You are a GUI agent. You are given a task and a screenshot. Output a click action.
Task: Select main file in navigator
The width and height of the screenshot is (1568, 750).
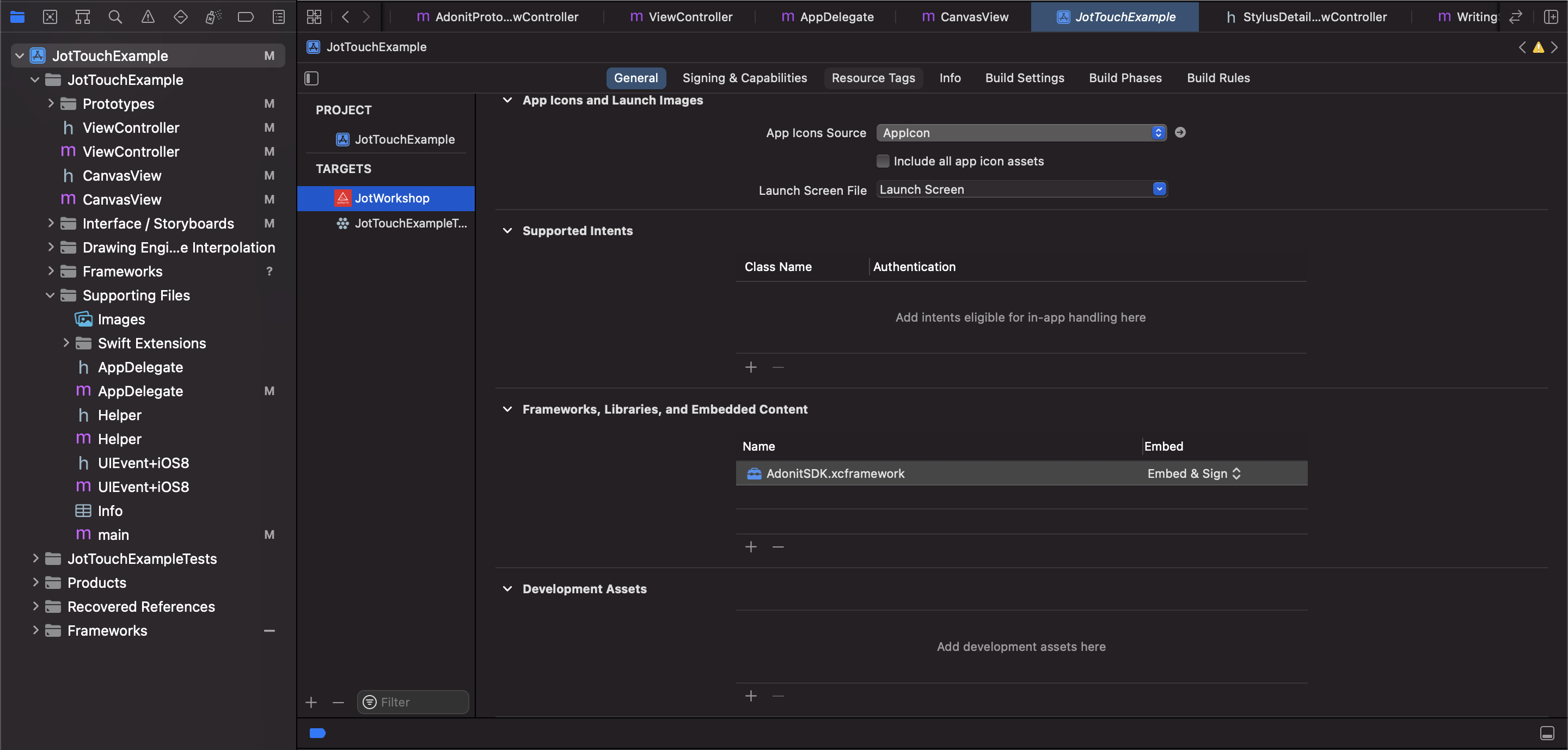click(102, 534)
